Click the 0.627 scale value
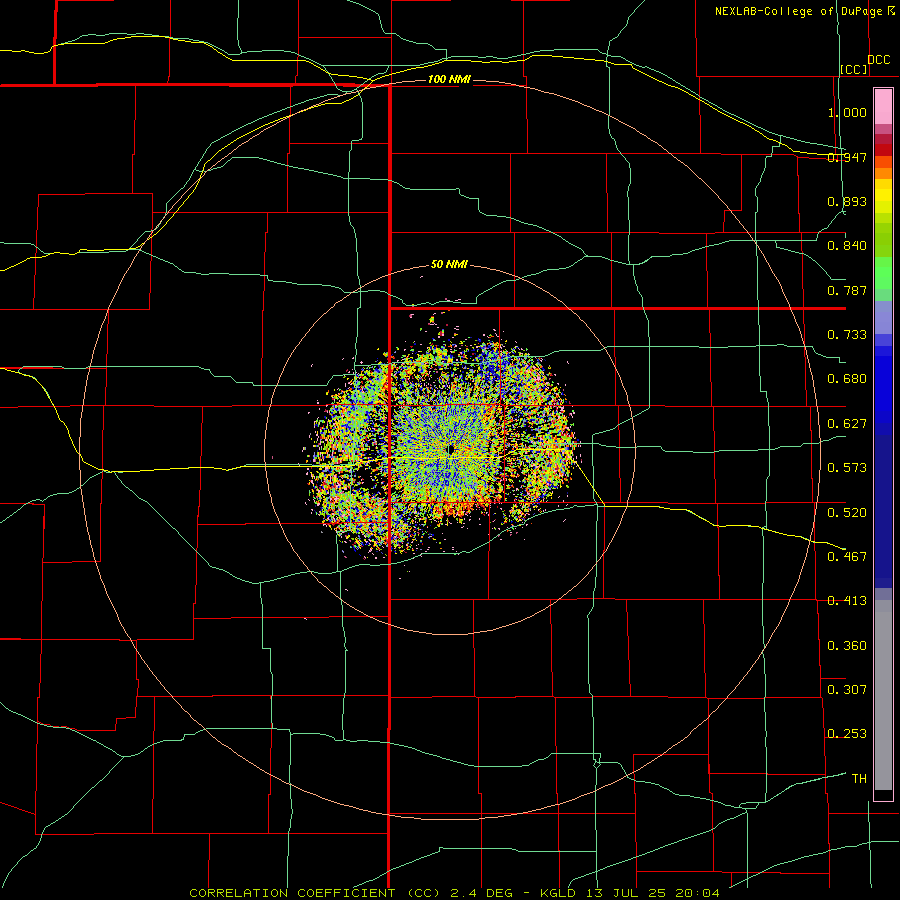900x900 pixels. click(x=847, y=424)
